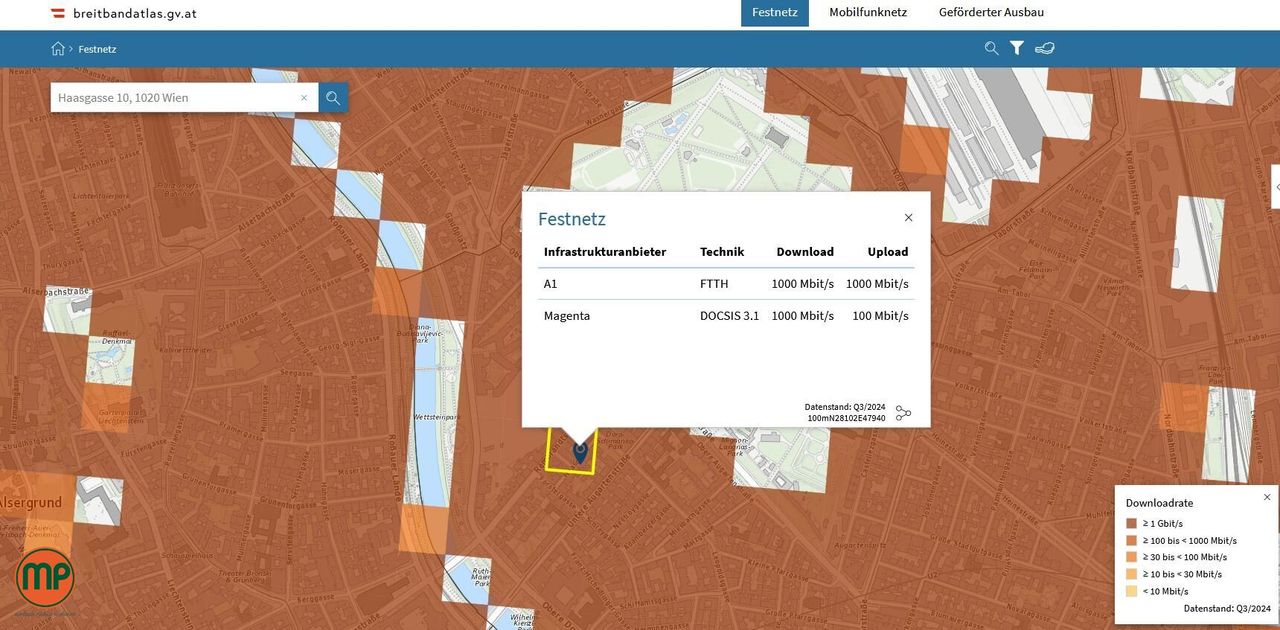
Task: Click the share icon in the Festnetz popup
Action: 903,413
